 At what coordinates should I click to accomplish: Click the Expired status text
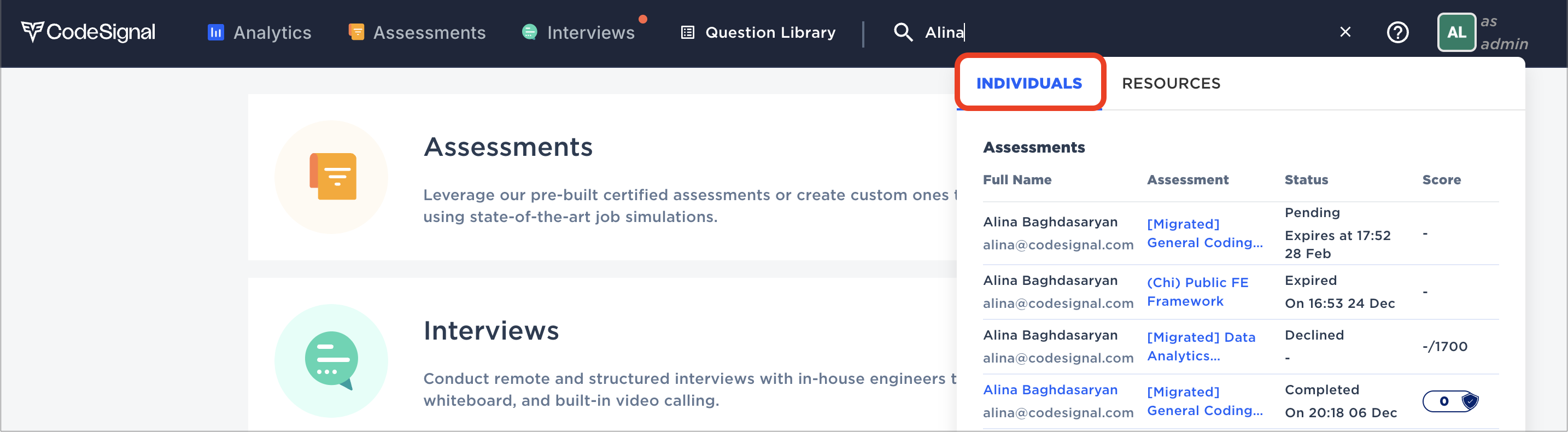point(1310,280)
